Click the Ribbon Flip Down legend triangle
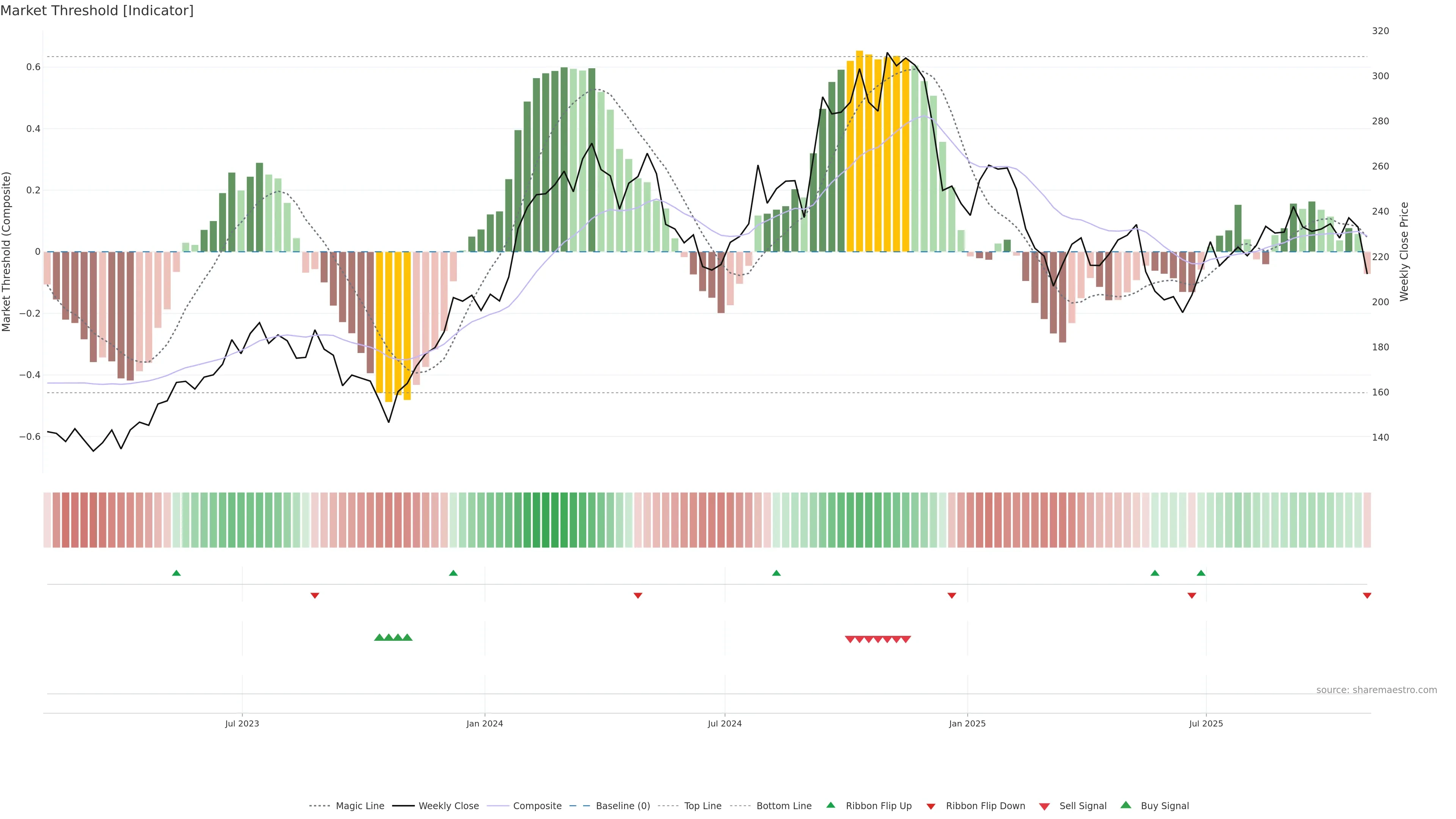The image size is (1456, 819). (931, 806)
